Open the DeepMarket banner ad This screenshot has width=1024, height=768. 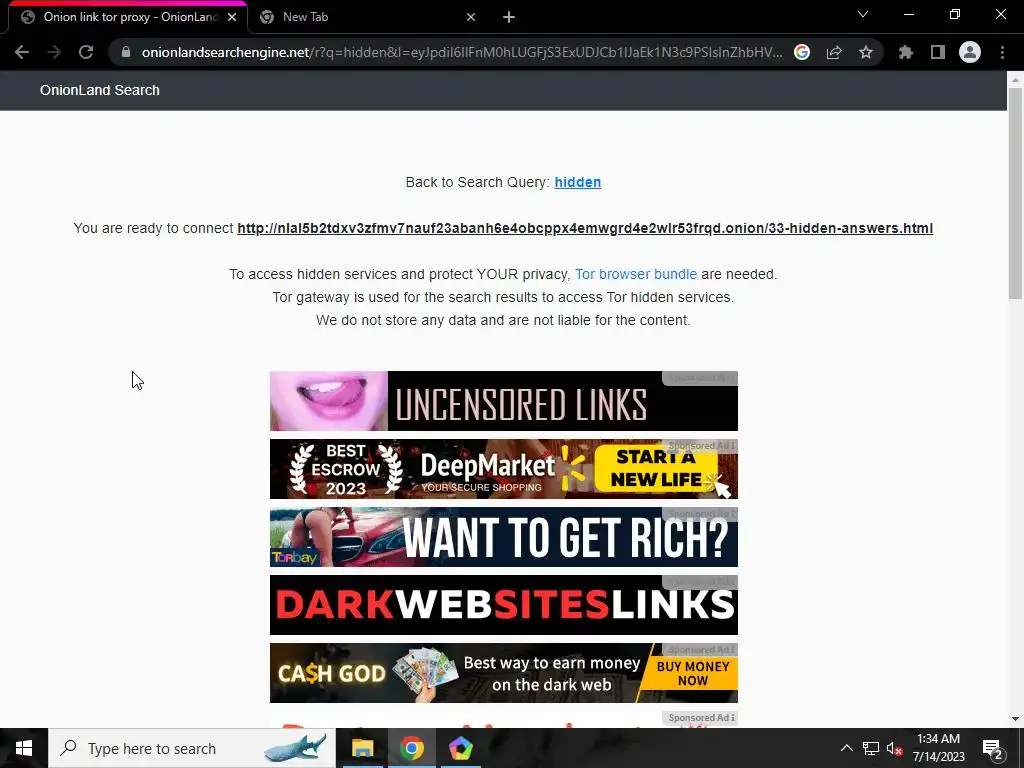pyautogui.click(x=504, y=469)
